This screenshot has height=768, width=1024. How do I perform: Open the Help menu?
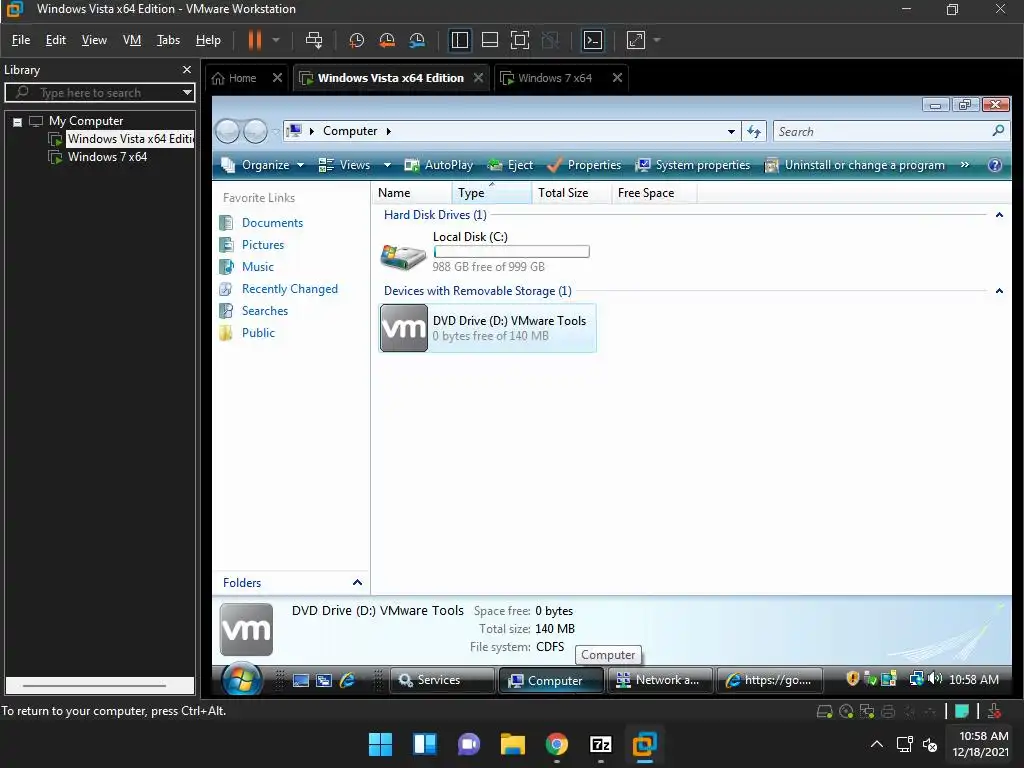208,40
